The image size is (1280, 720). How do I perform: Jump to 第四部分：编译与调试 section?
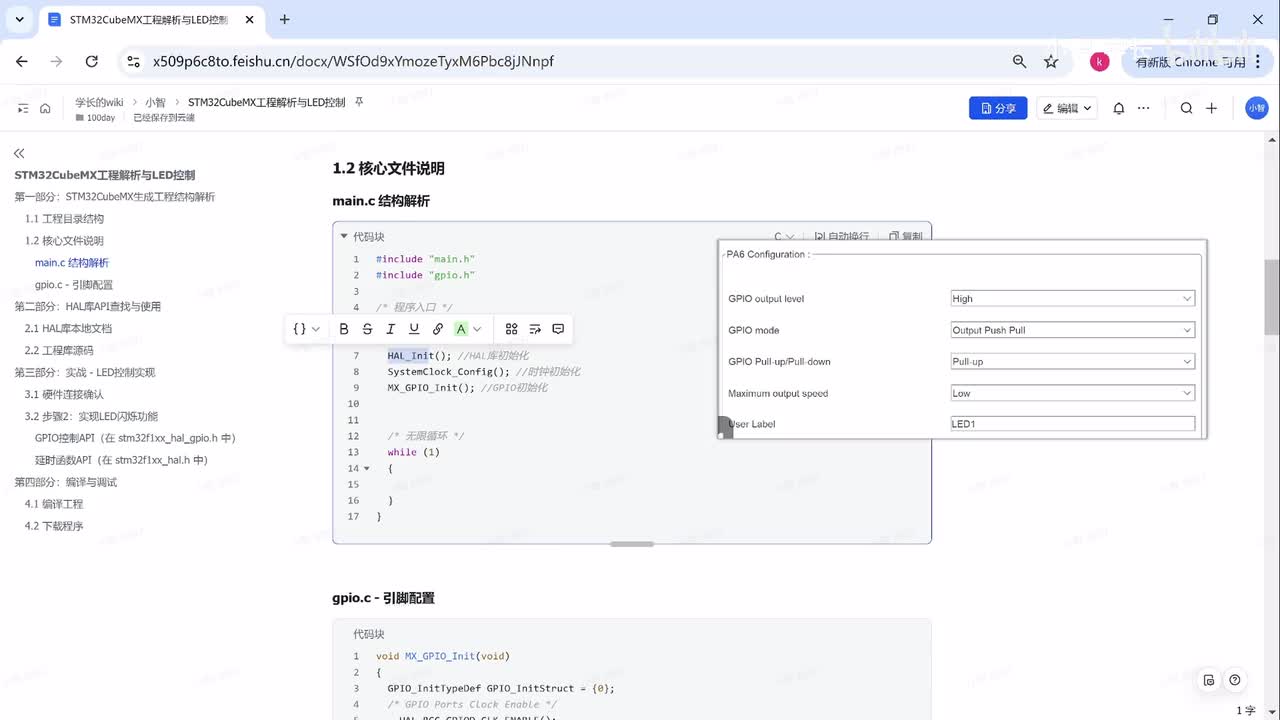(x=65, y=482)
